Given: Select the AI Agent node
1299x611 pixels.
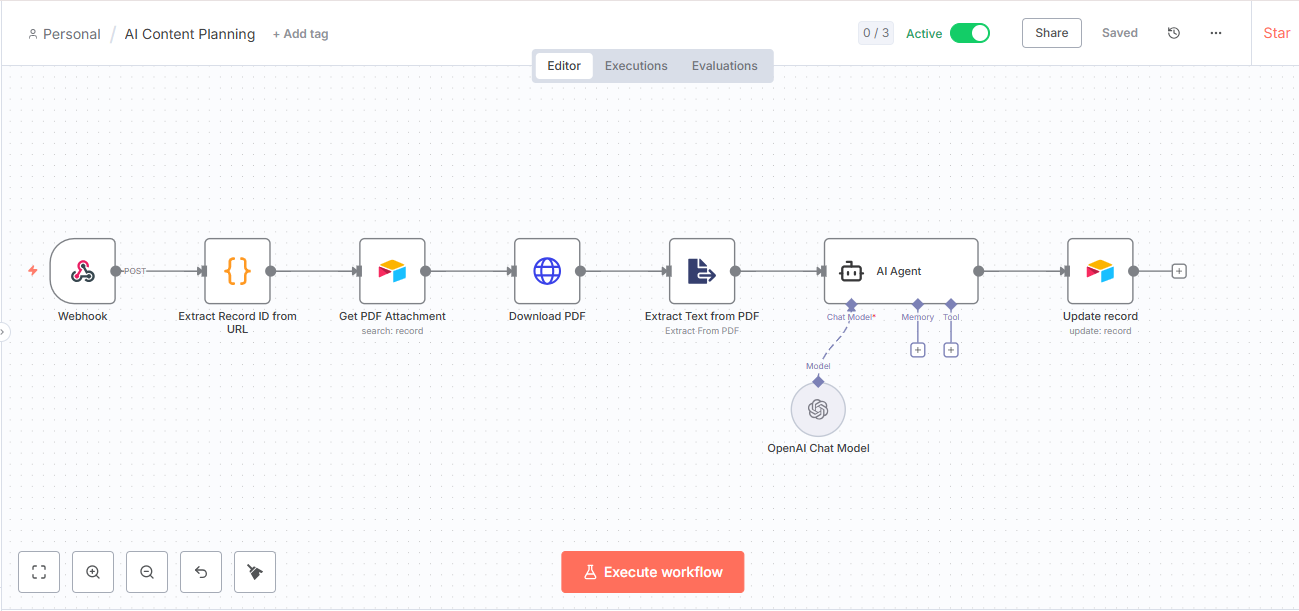Looking at the screenshot, I should pos(900,271).
